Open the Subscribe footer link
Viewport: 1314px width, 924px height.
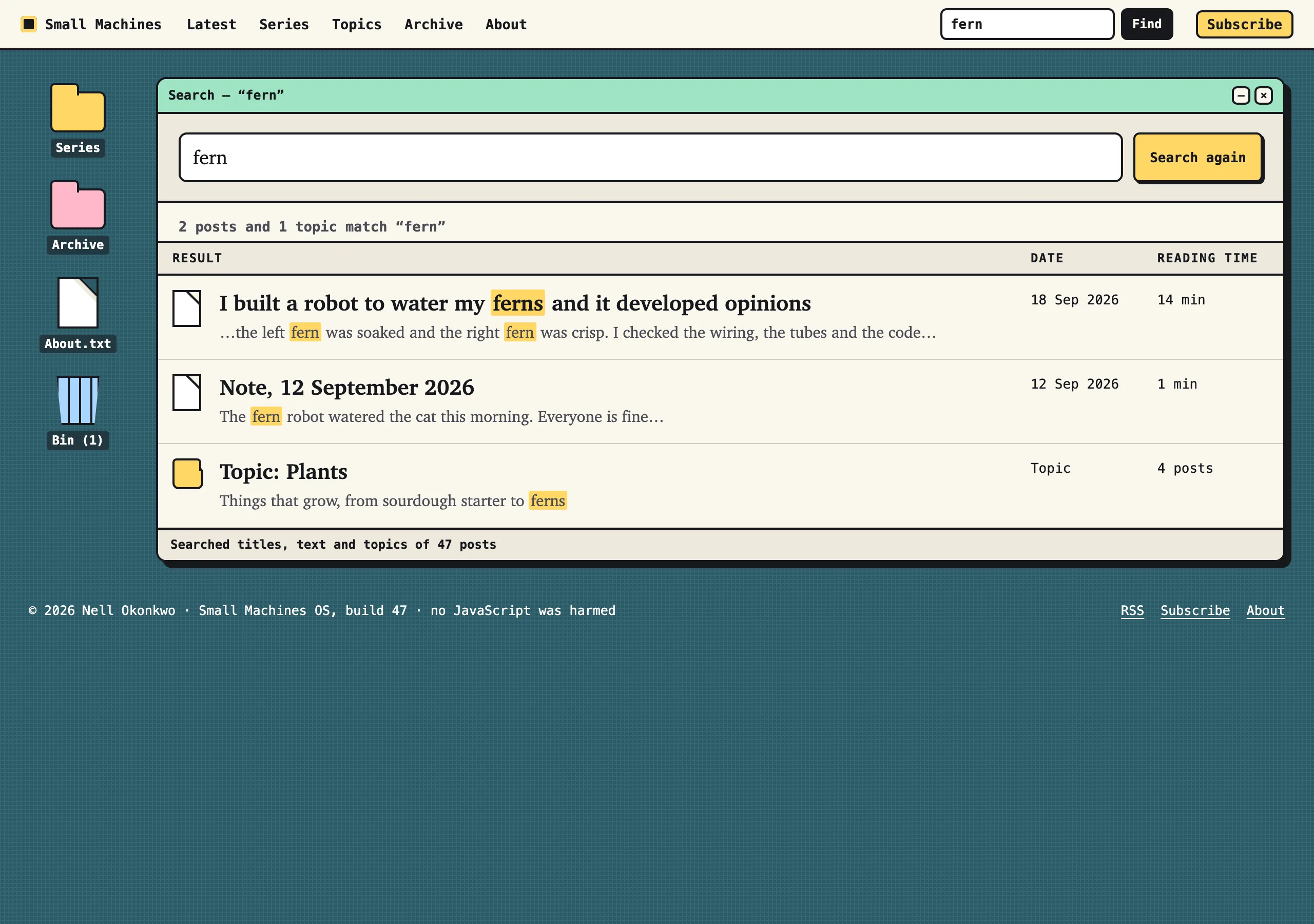(1195, 610)
